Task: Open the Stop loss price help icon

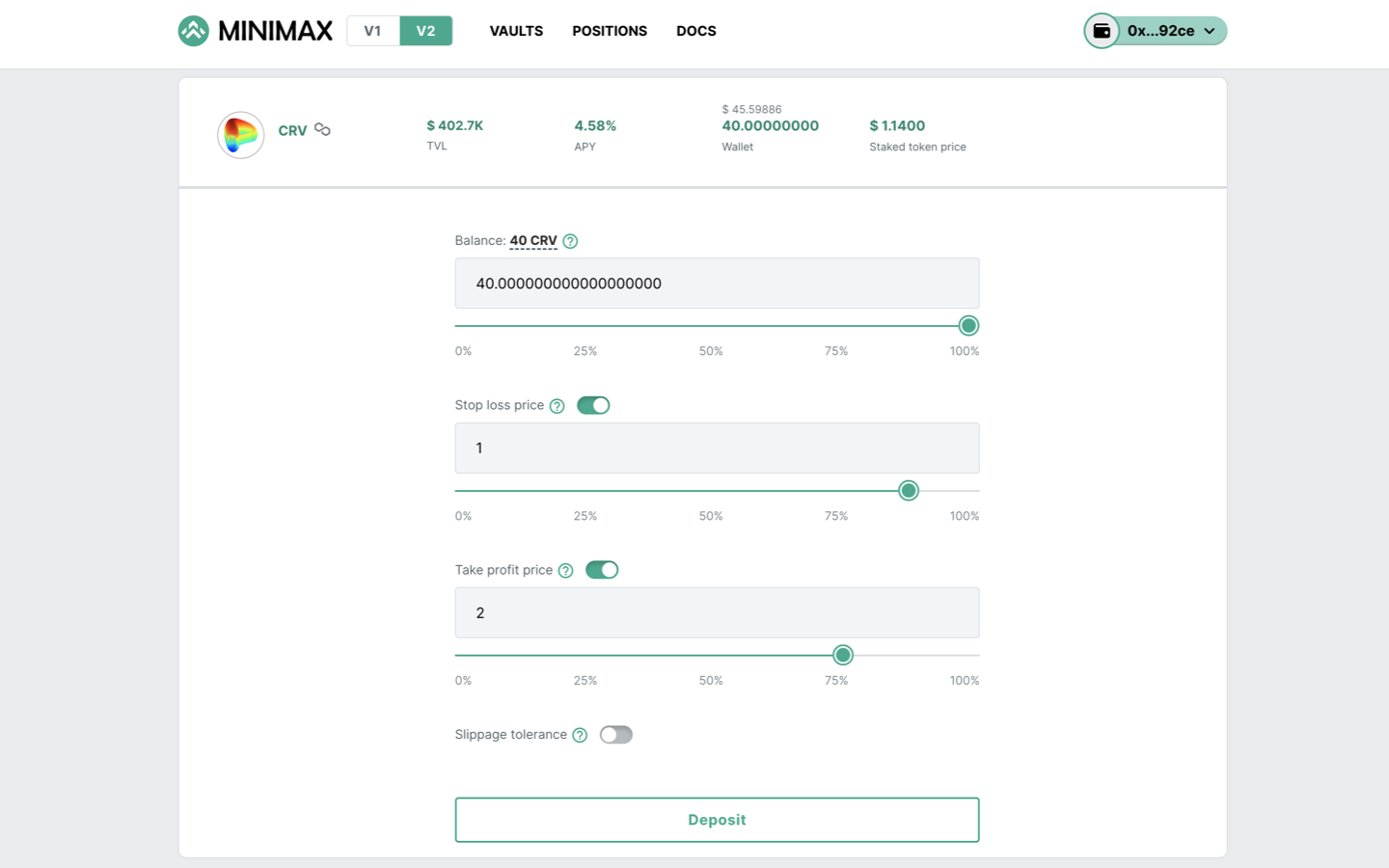Action: click(557, 406)
